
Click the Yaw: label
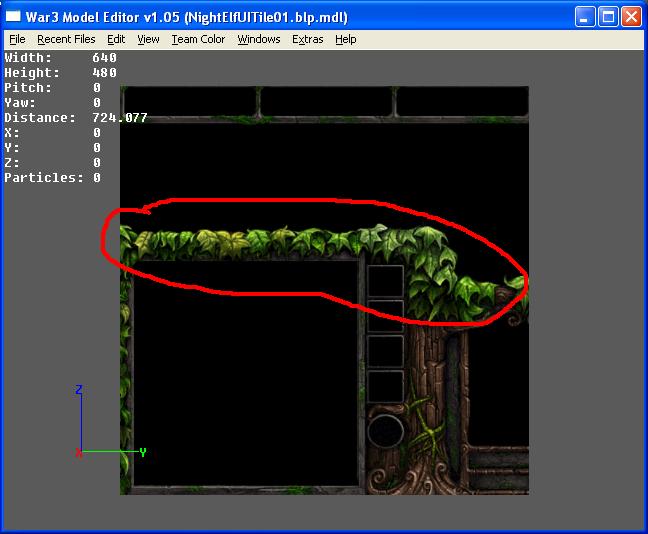[20, 103]
